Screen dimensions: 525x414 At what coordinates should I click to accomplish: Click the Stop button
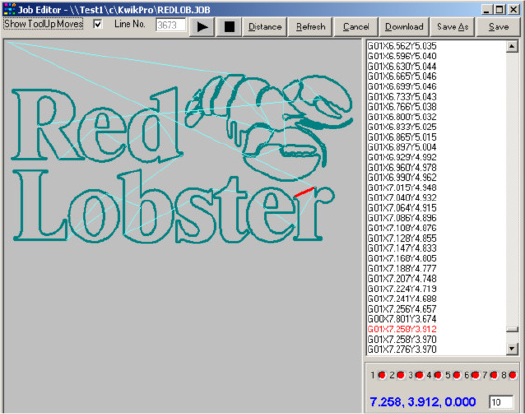click(229, 27)
